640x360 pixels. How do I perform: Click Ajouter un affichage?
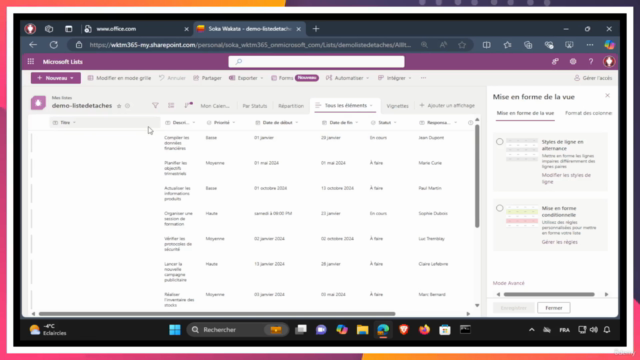tap(447, 106)
